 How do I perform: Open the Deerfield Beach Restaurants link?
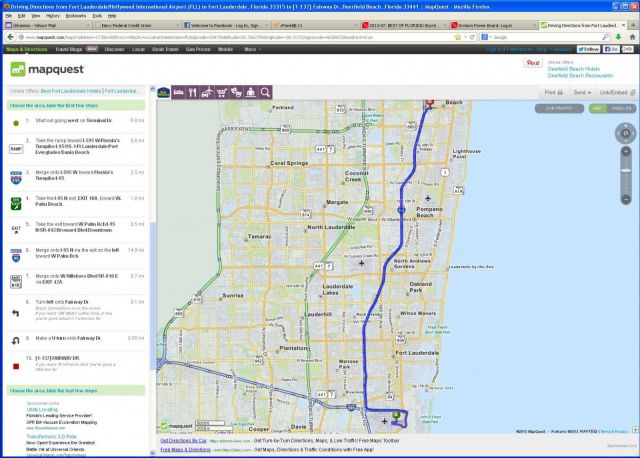coord(580,76)
